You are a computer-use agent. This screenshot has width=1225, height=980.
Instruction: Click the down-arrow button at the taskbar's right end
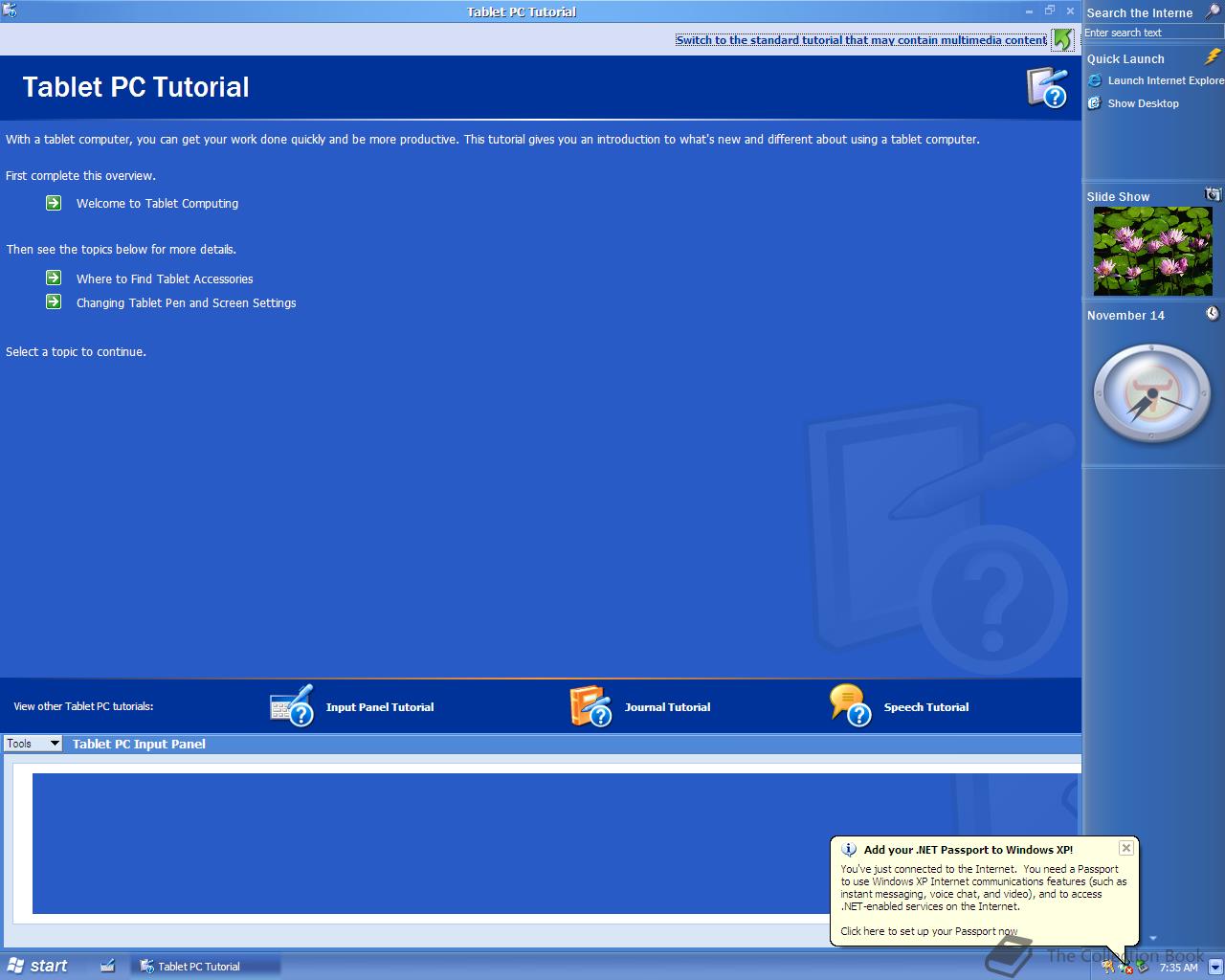pos(1215,967)
